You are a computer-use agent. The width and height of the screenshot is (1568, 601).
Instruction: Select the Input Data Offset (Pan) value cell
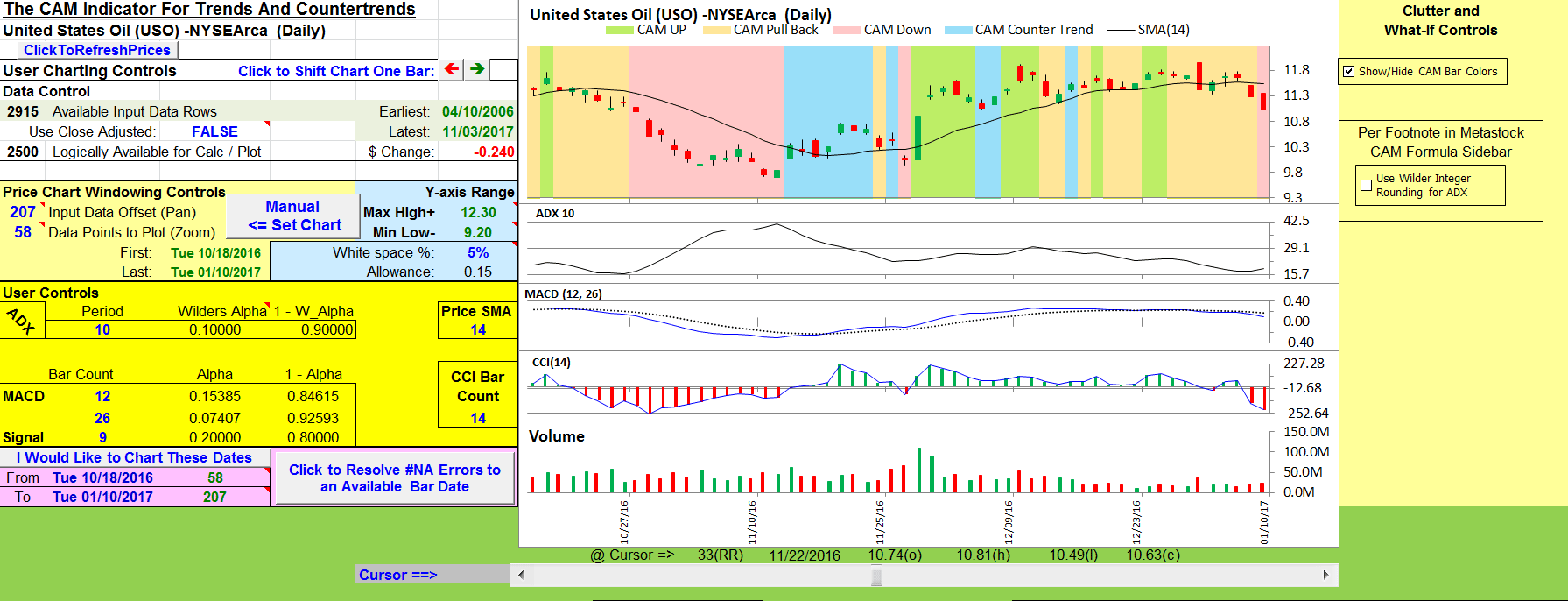point(23,212)
